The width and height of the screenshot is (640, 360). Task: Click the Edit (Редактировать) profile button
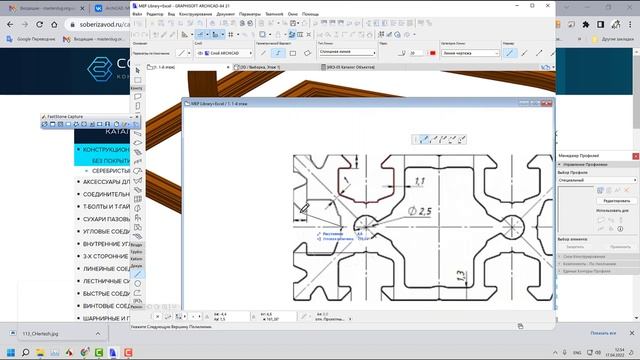click(x=616, y=201)
